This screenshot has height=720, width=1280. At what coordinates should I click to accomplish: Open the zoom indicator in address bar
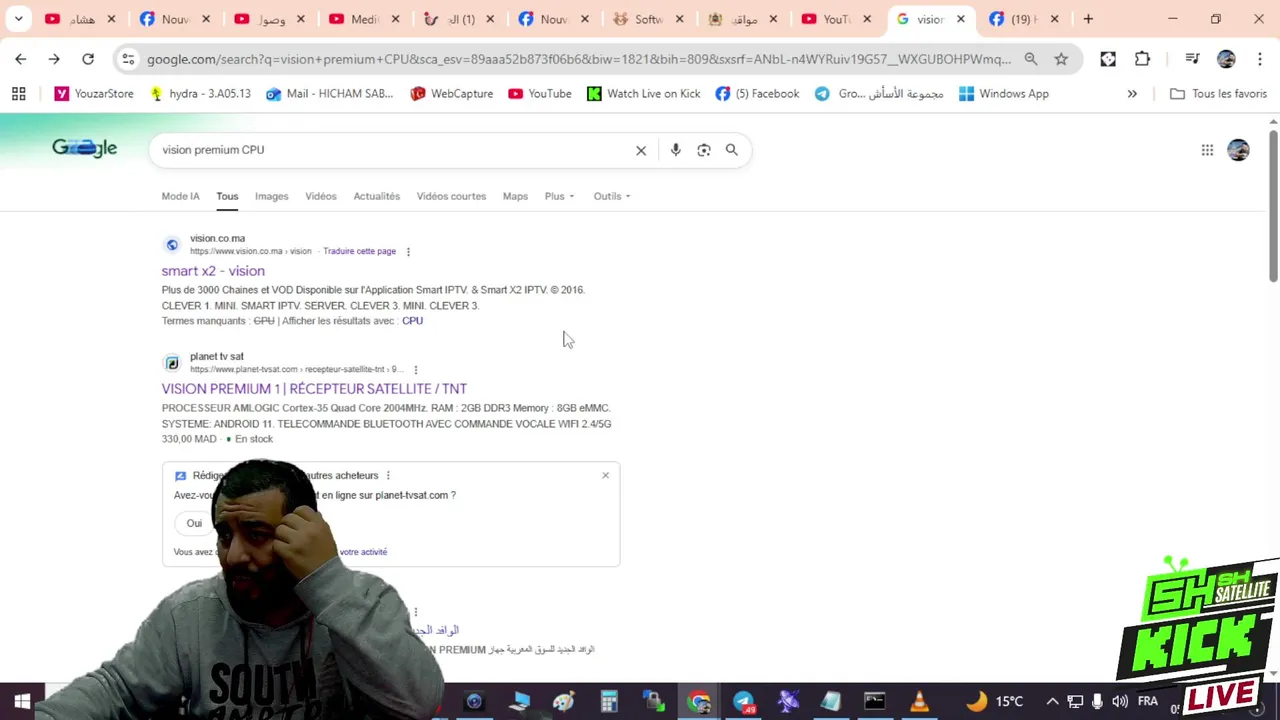coord(1031,59)
